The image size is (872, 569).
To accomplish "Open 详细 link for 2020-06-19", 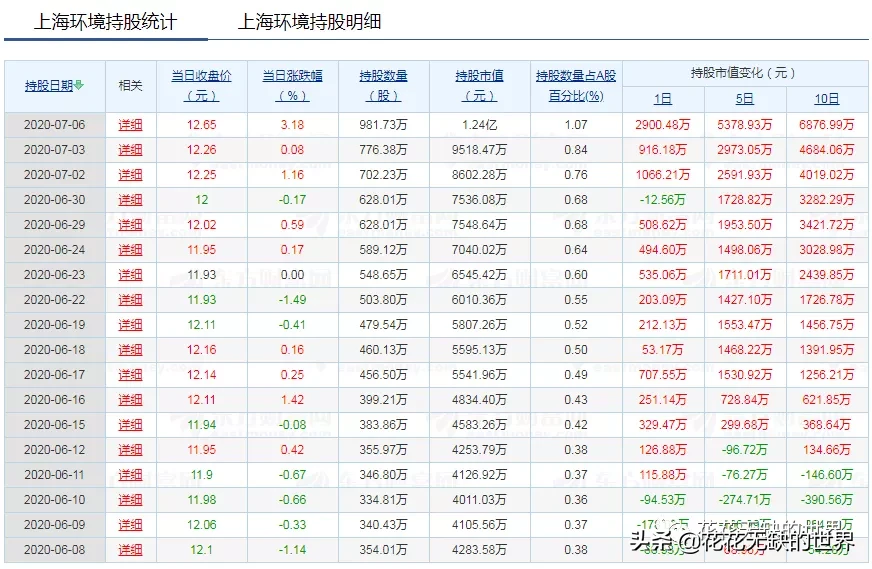I will 130,325.
